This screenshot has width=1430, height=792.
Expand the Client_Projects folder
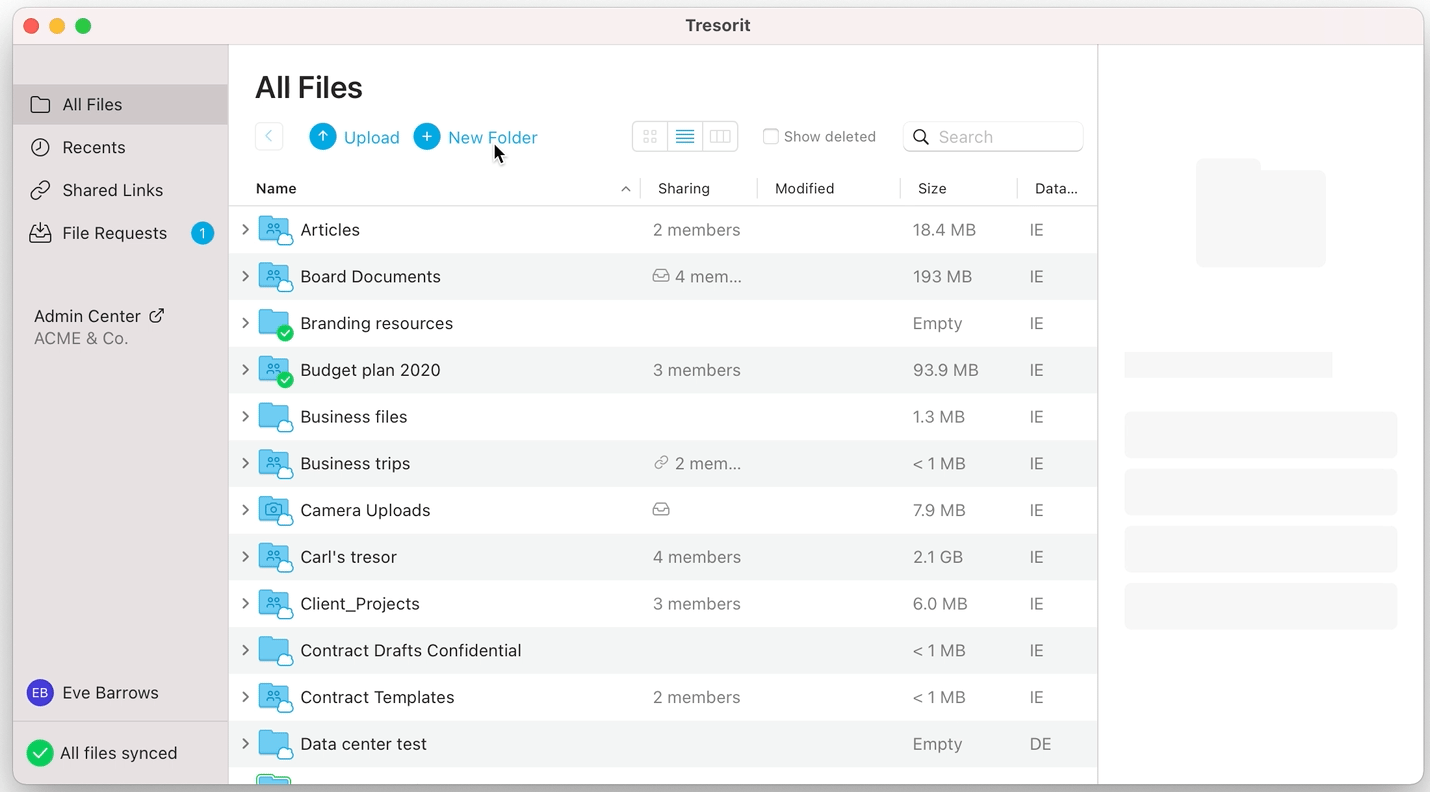pos(245,604)
